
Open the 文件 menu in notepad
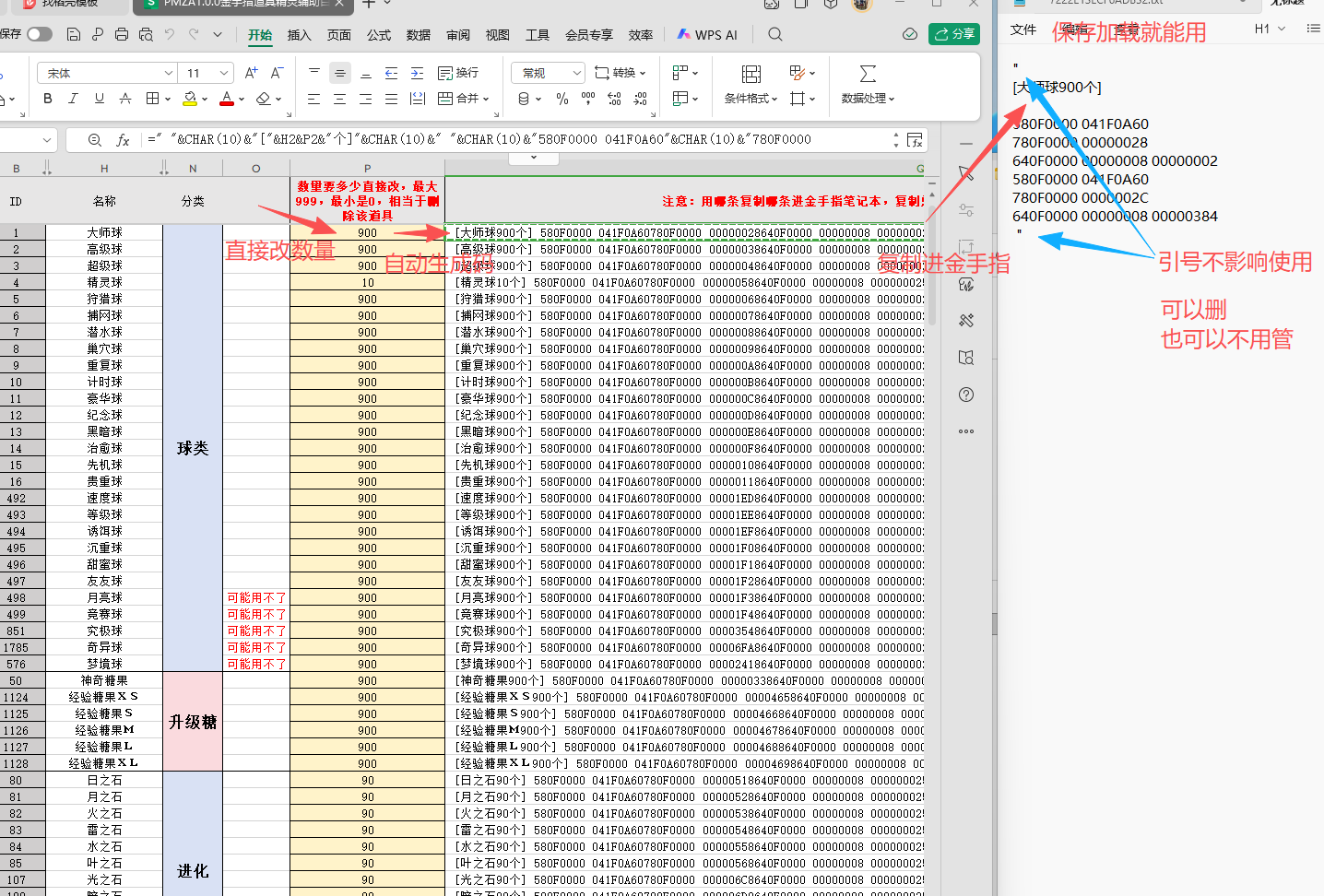click(x=1023, y=29)
